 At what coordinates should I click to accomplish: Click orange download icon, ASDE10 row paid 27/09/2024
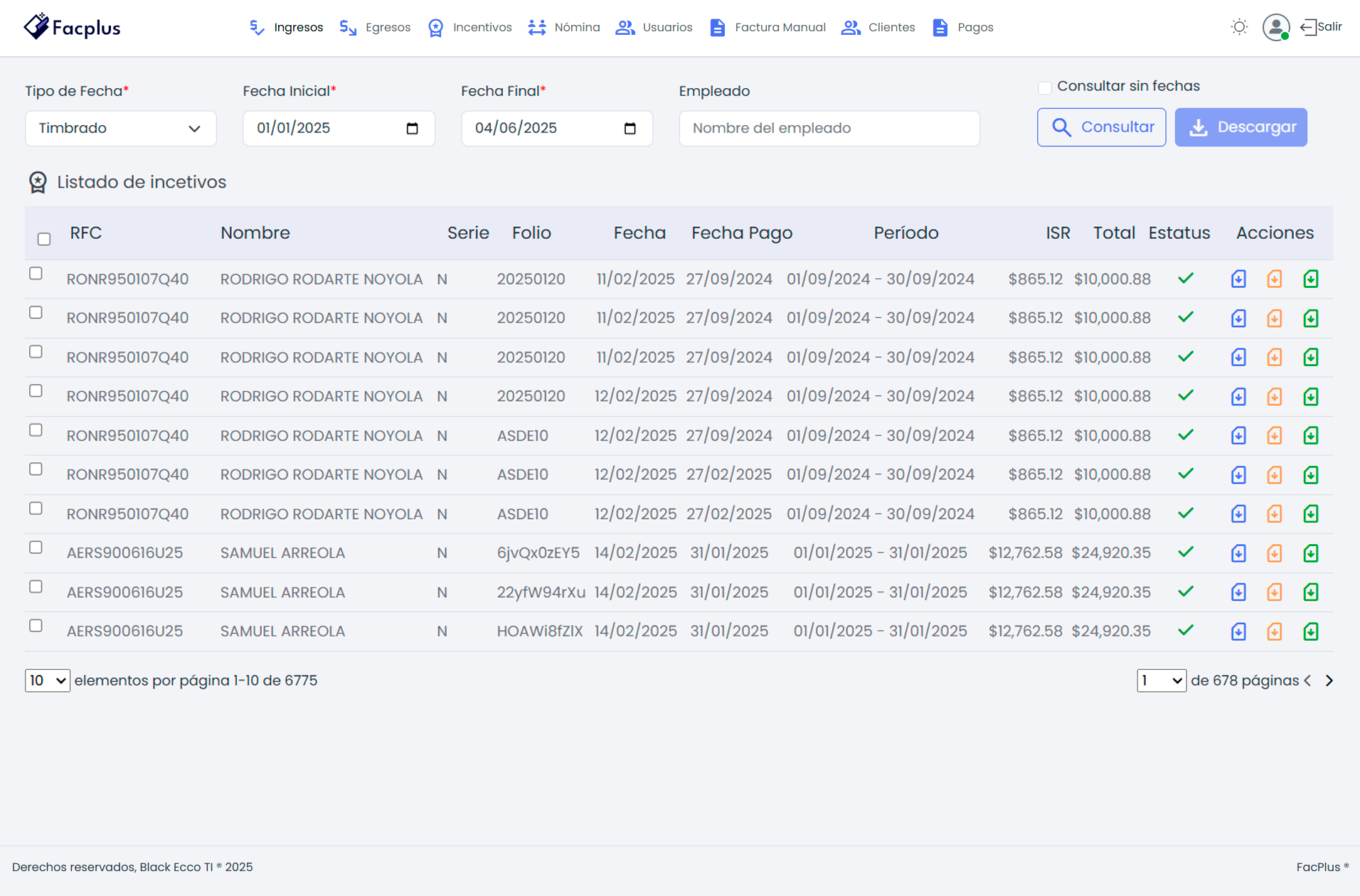(1274, 436)
